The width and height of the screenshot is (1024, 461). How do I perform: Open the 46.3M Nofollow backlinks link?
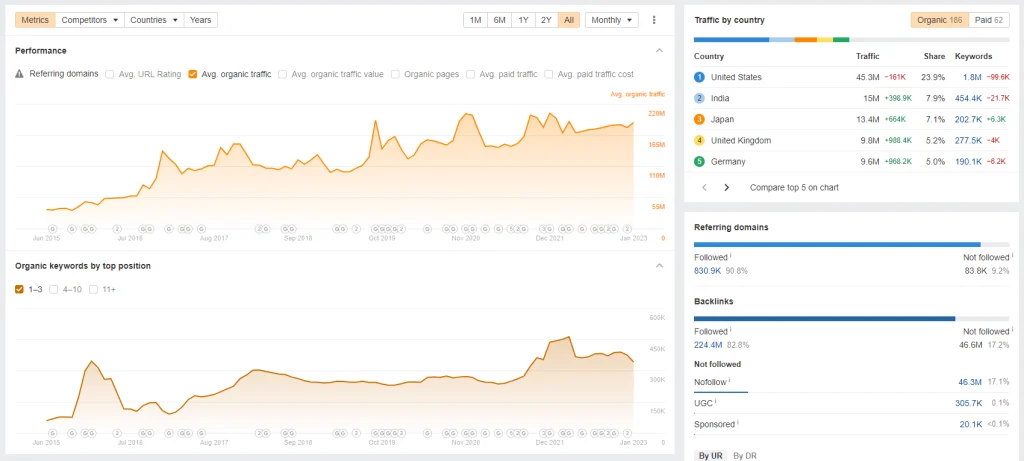(972, 380)
